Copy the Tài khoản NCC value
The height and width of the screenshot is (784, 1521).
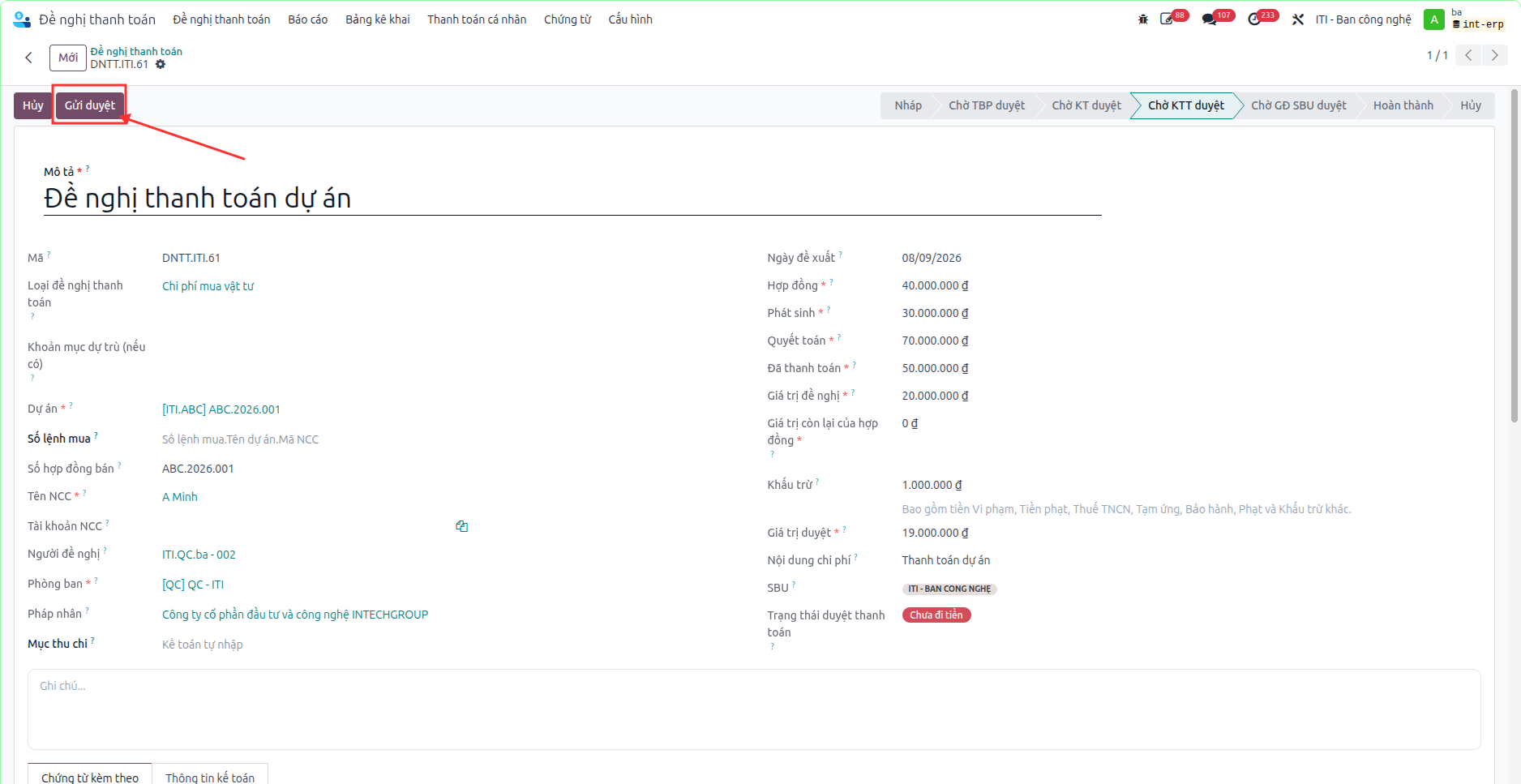point(462,526)
